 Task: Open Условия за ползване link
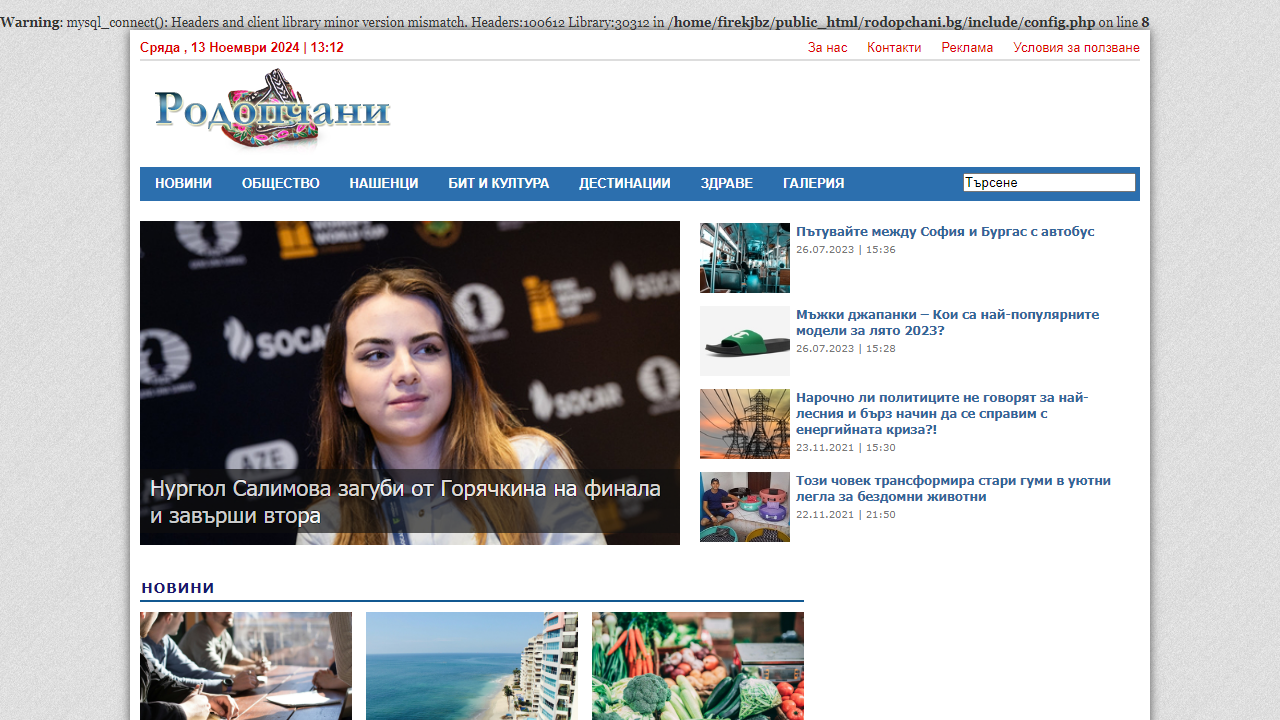(x=1076, y=48)
